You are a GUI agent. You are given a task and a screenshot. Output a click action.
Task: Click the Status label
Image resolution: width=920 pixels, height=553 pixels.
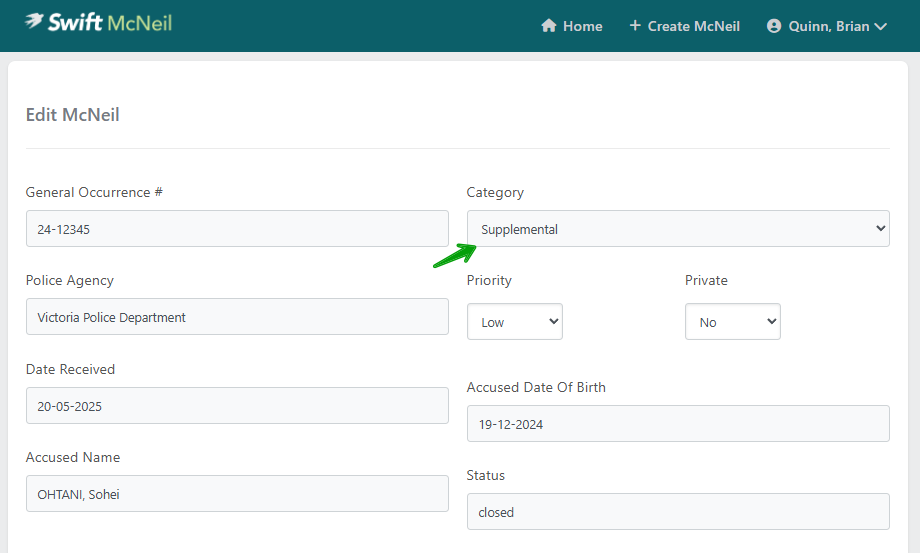coord(486,476)
